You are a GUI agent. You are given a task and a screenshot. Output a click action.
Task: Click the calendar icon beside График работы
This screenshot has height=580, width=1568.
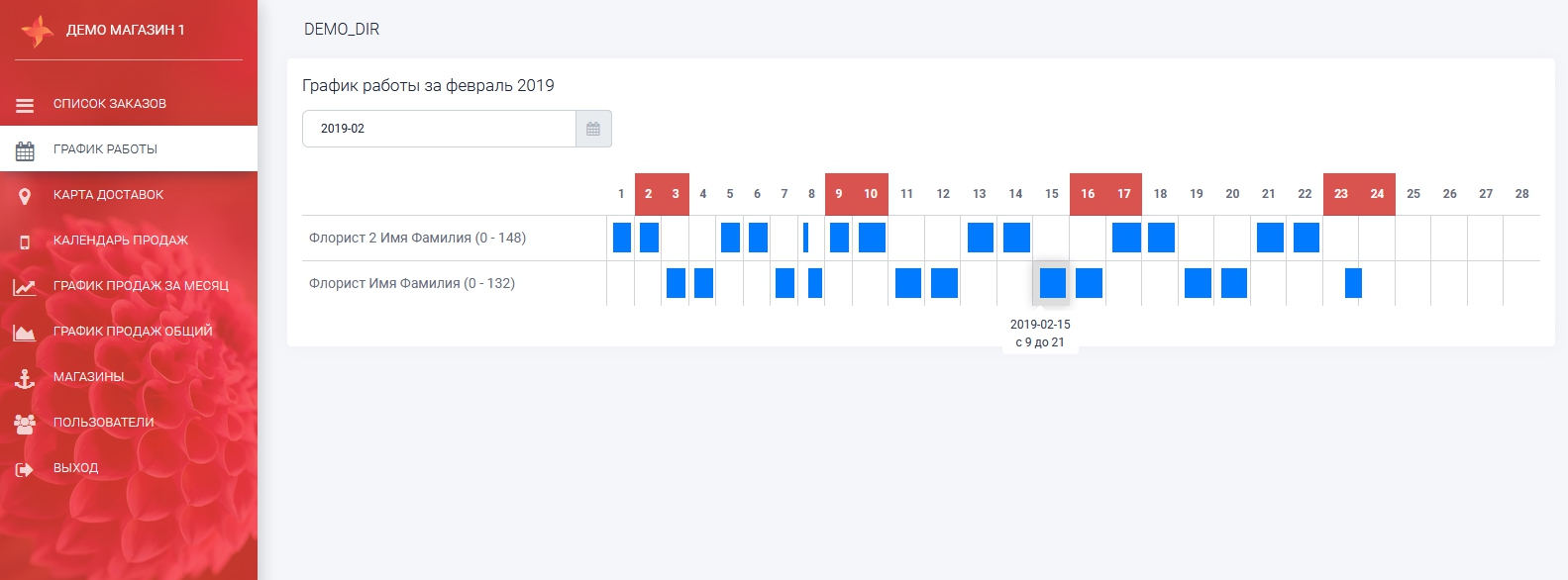25,150
